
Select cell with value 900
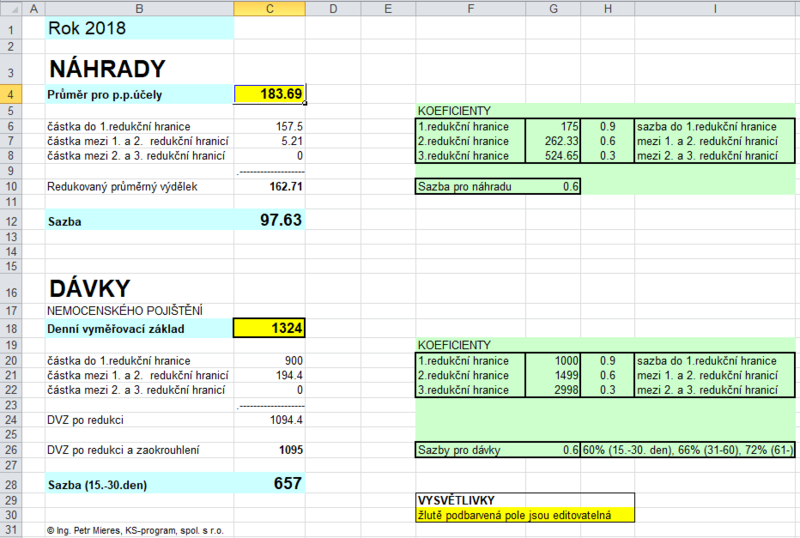[269, 360]
